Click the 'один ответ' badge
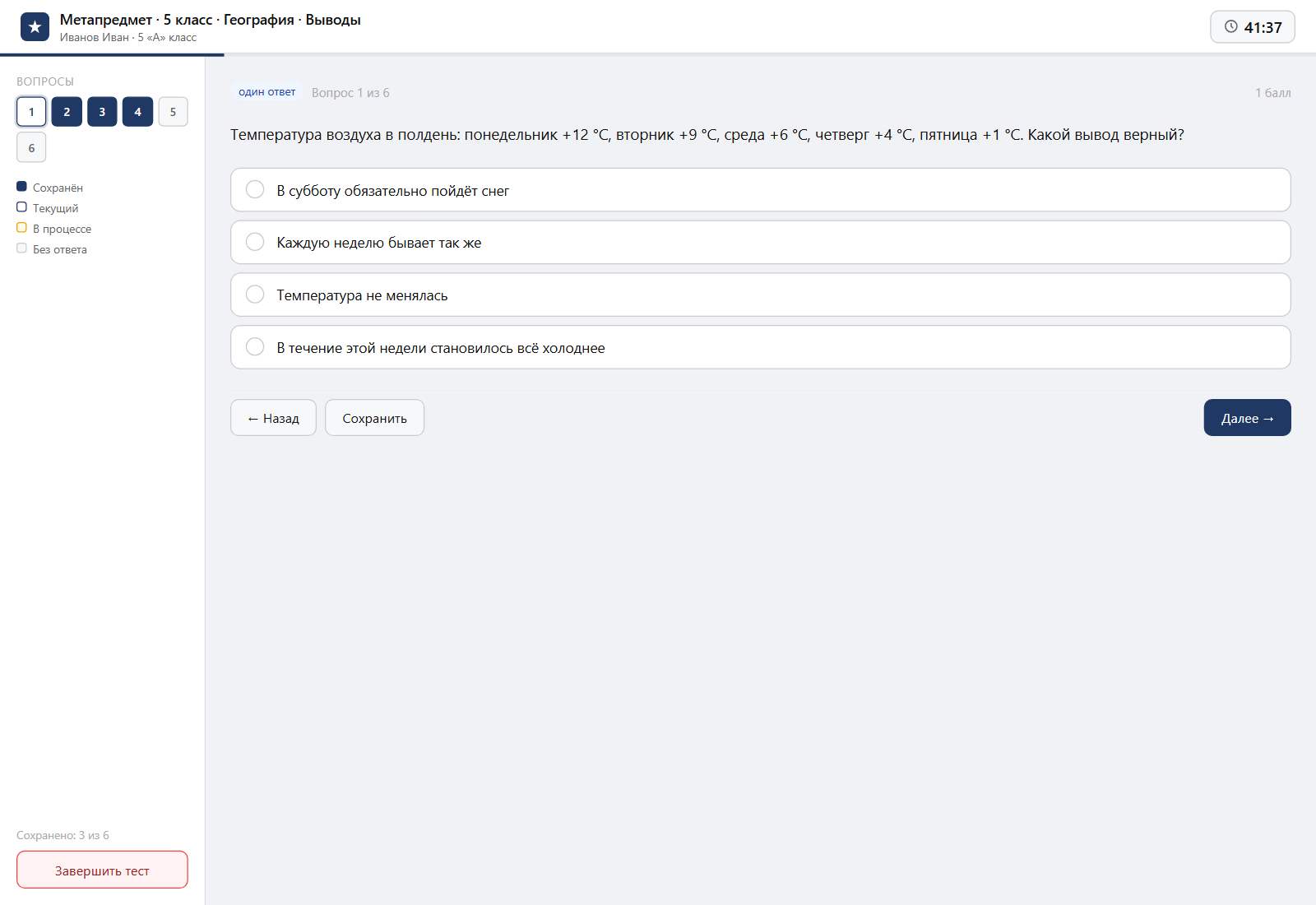Screen dimensions: 1316x905 (x=266, y=92)
